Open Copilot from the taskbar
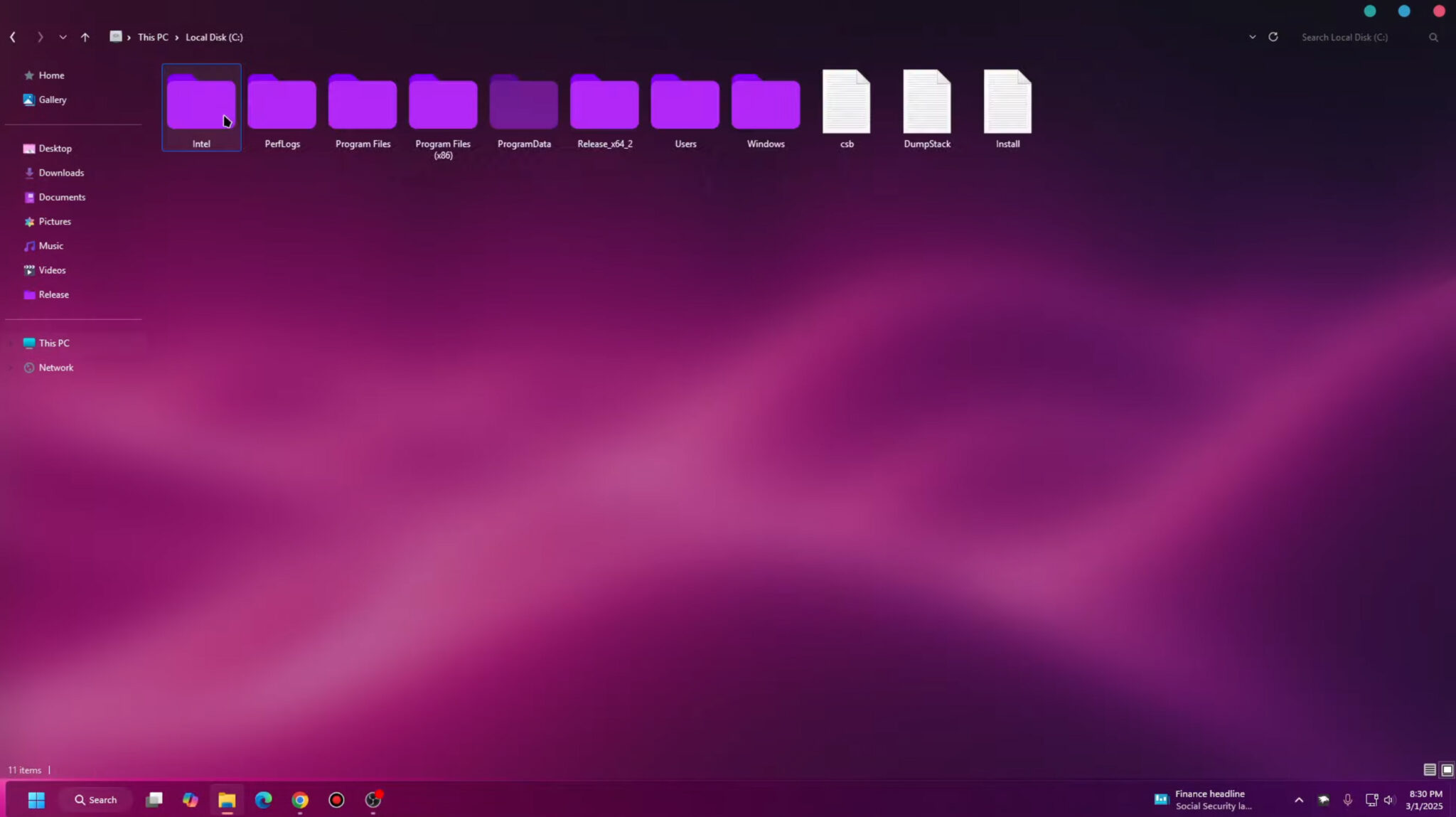This screenshot has height=817, width=1456. tap(189, 799)
